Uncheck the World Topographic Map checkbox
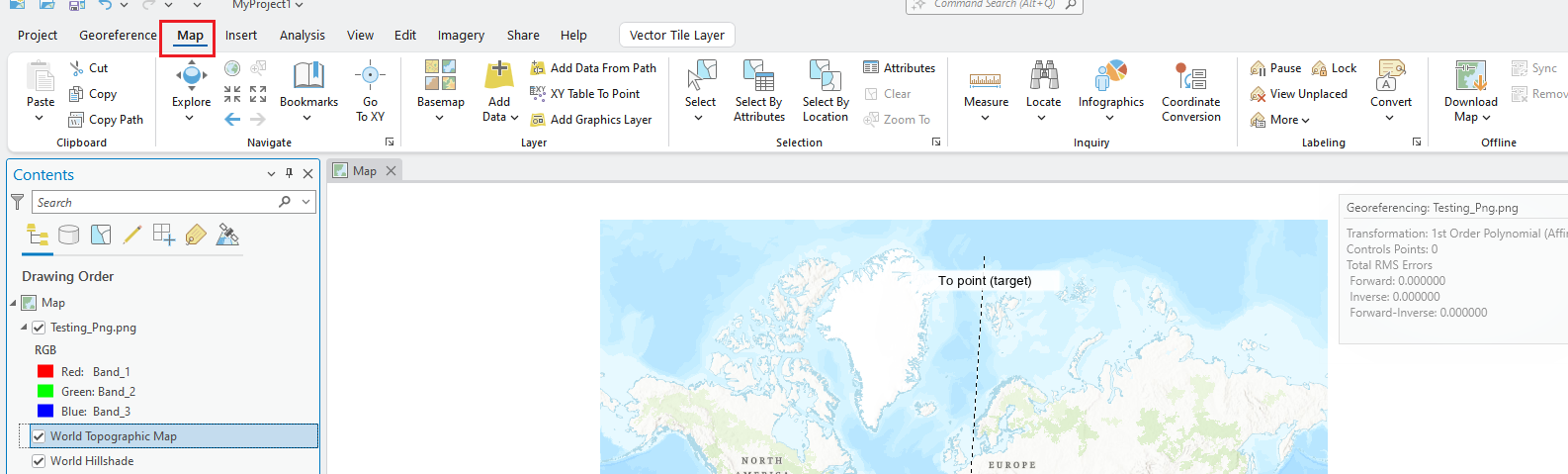Viewport: 1568px width, 474px height. point(39,436)
